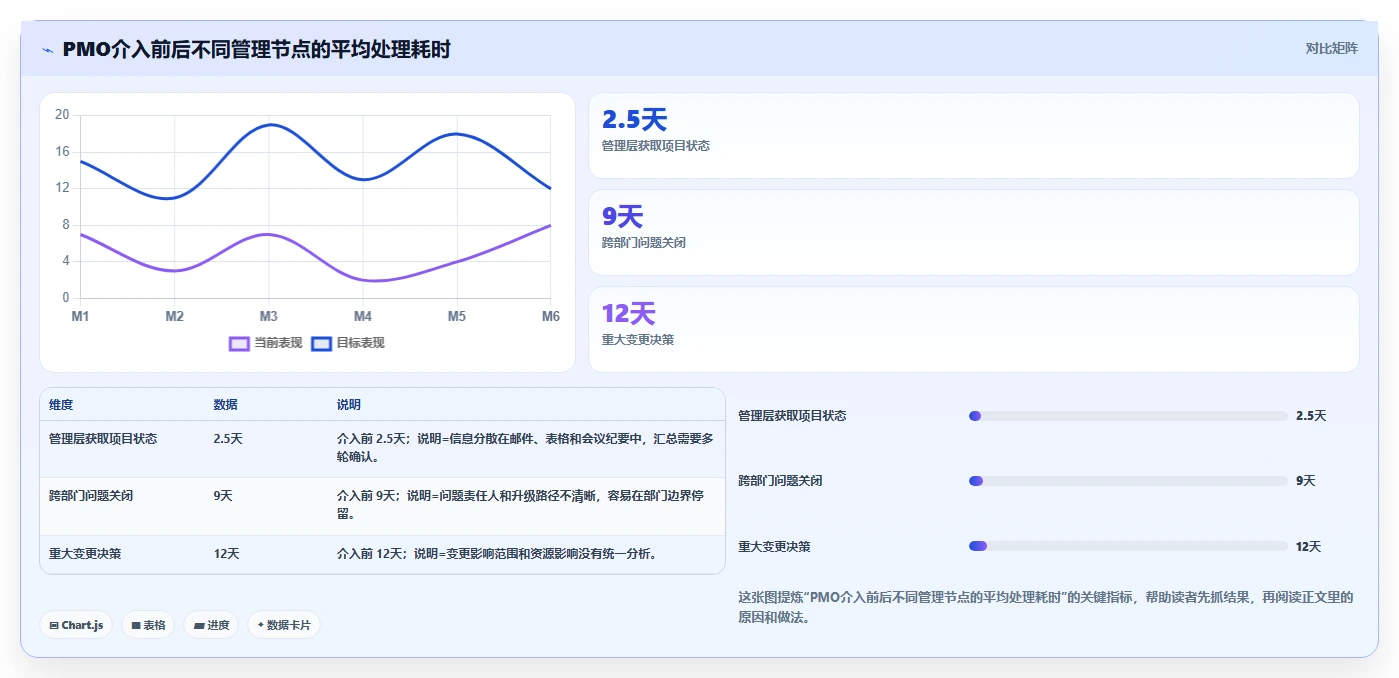Click progress bar for 跨部门问题关闭
Viewport: 1399px width, 678px height.
1128,481
